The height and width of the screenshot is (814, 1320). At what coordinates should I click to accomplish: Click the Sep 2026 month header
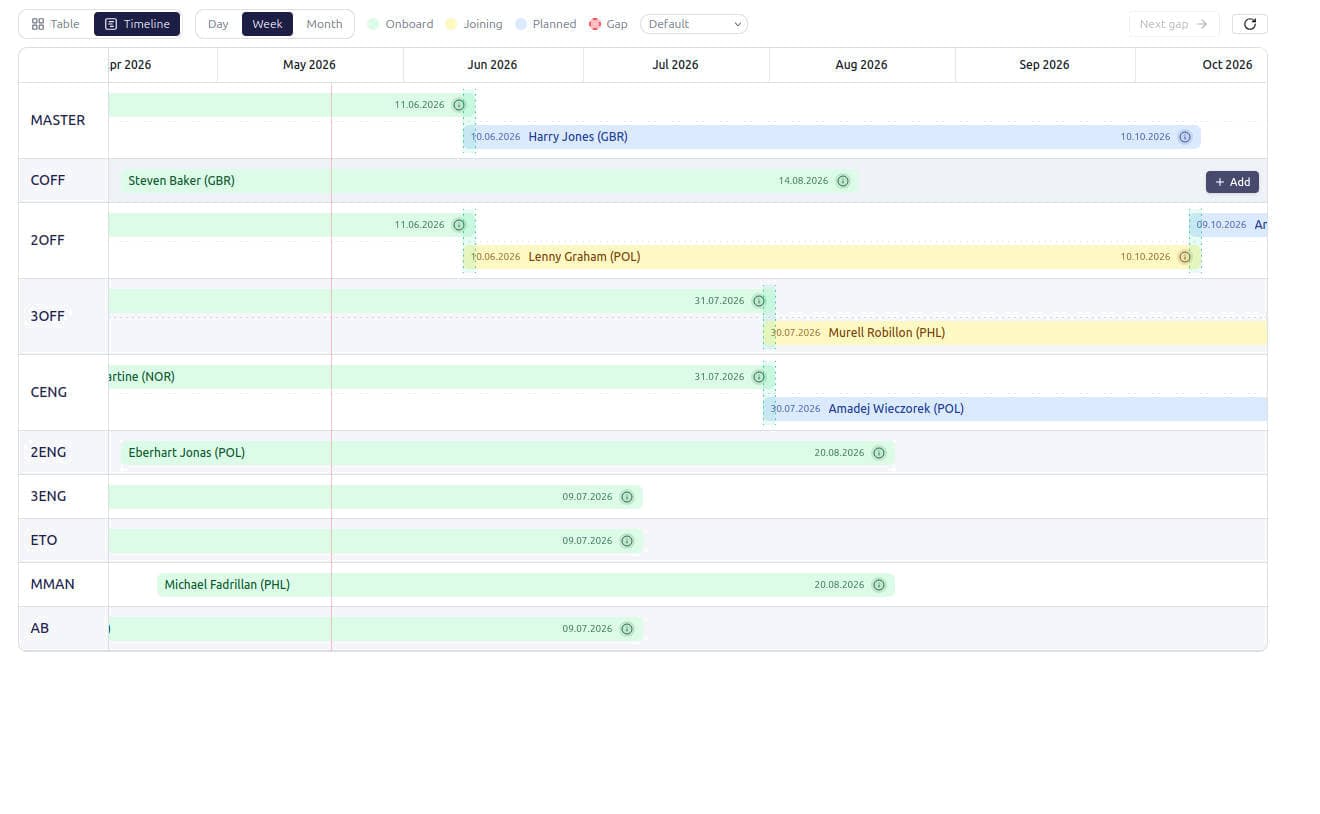pyautogui.click(x=1045, y=65)
